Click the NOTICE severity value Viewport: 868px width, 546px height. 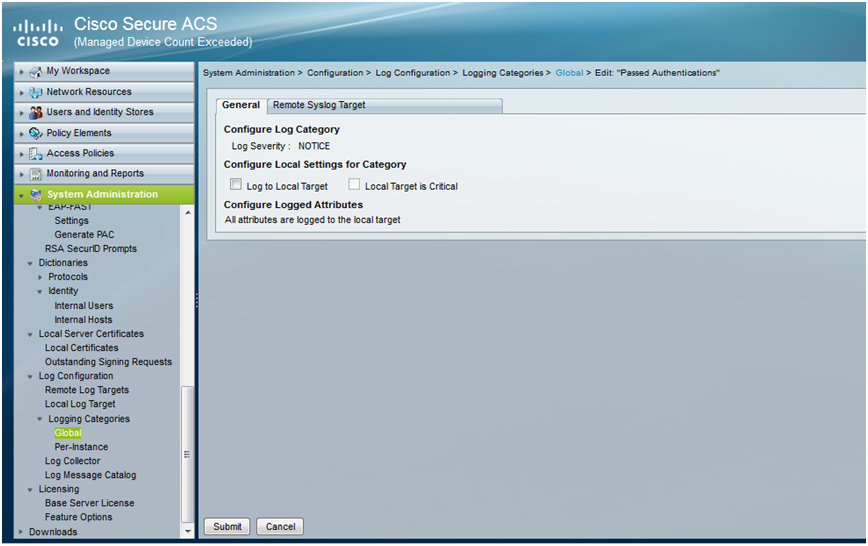(x=314, y=146)
